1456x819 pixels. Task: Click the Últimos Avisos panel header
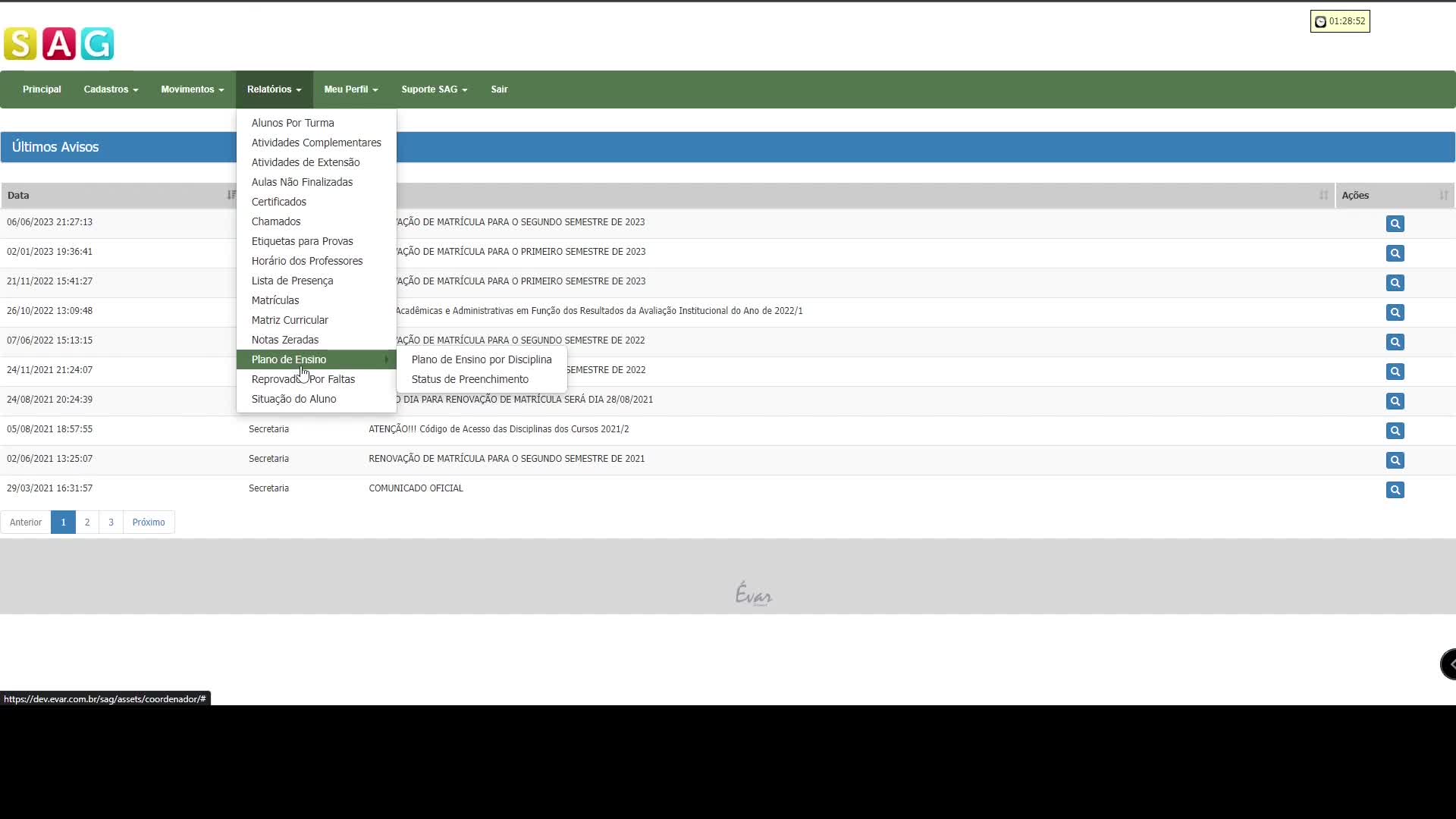point(728,147)
